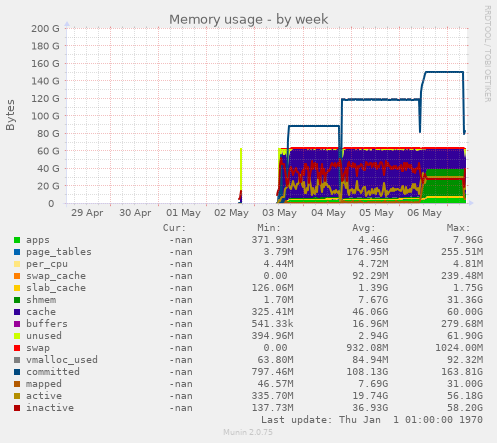Click the apps max value 7.96G
Screen dimensions: 497x443
coord(468,240)
